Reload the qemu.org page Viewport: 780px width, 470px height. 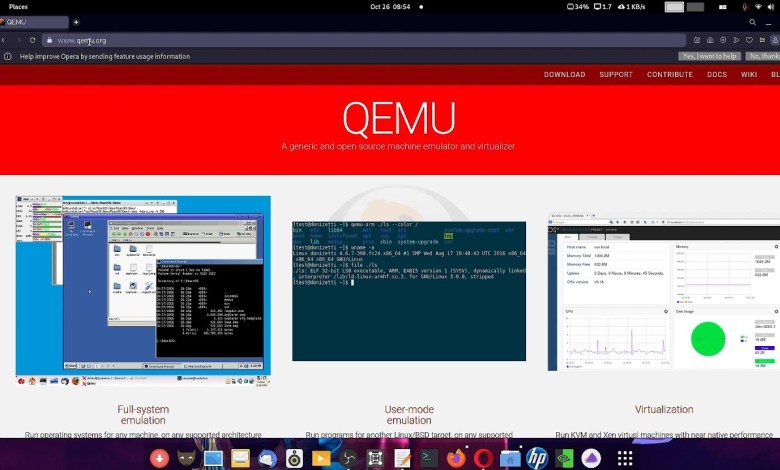point(32,40)
